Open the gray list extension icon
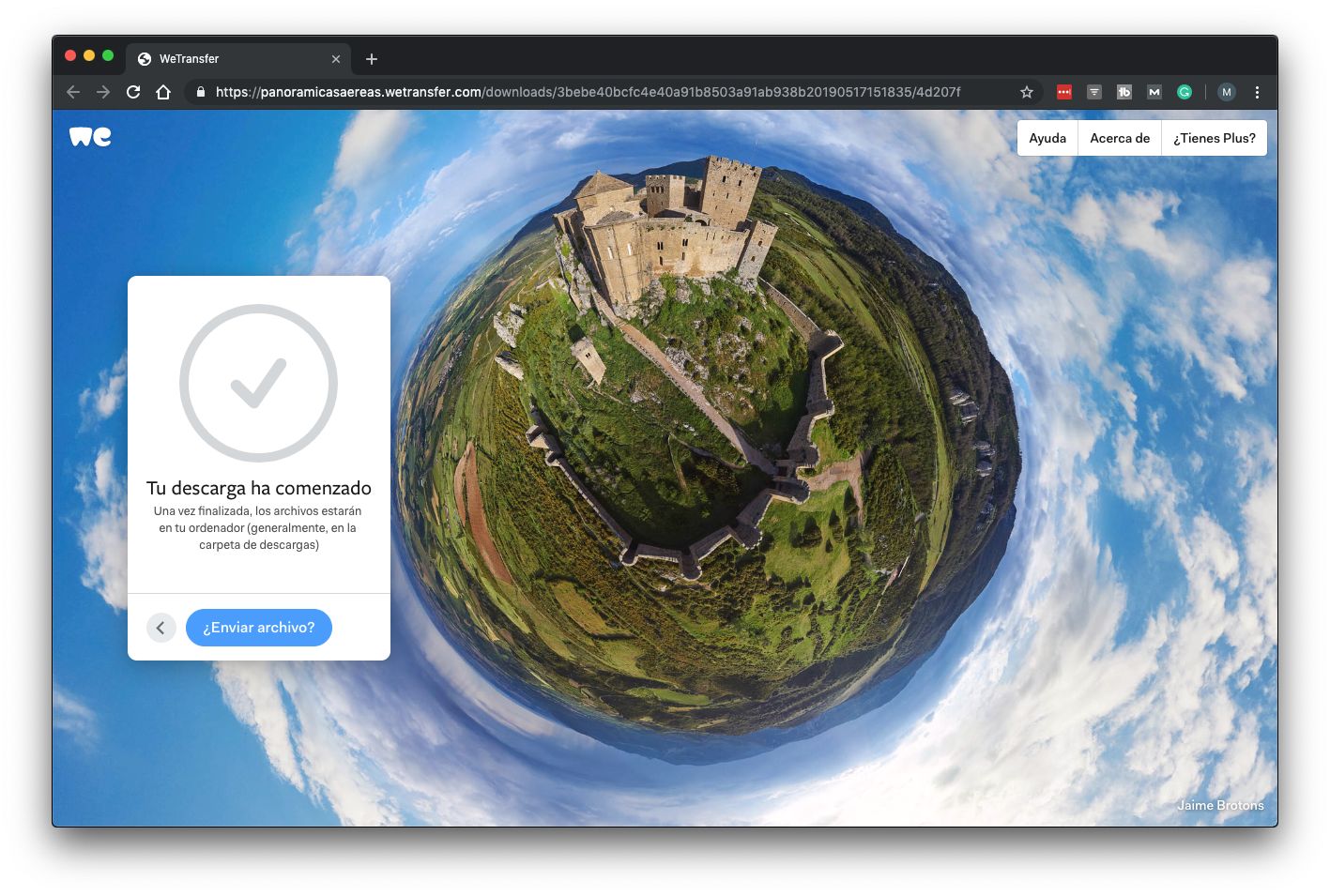 pos(1094,92)
